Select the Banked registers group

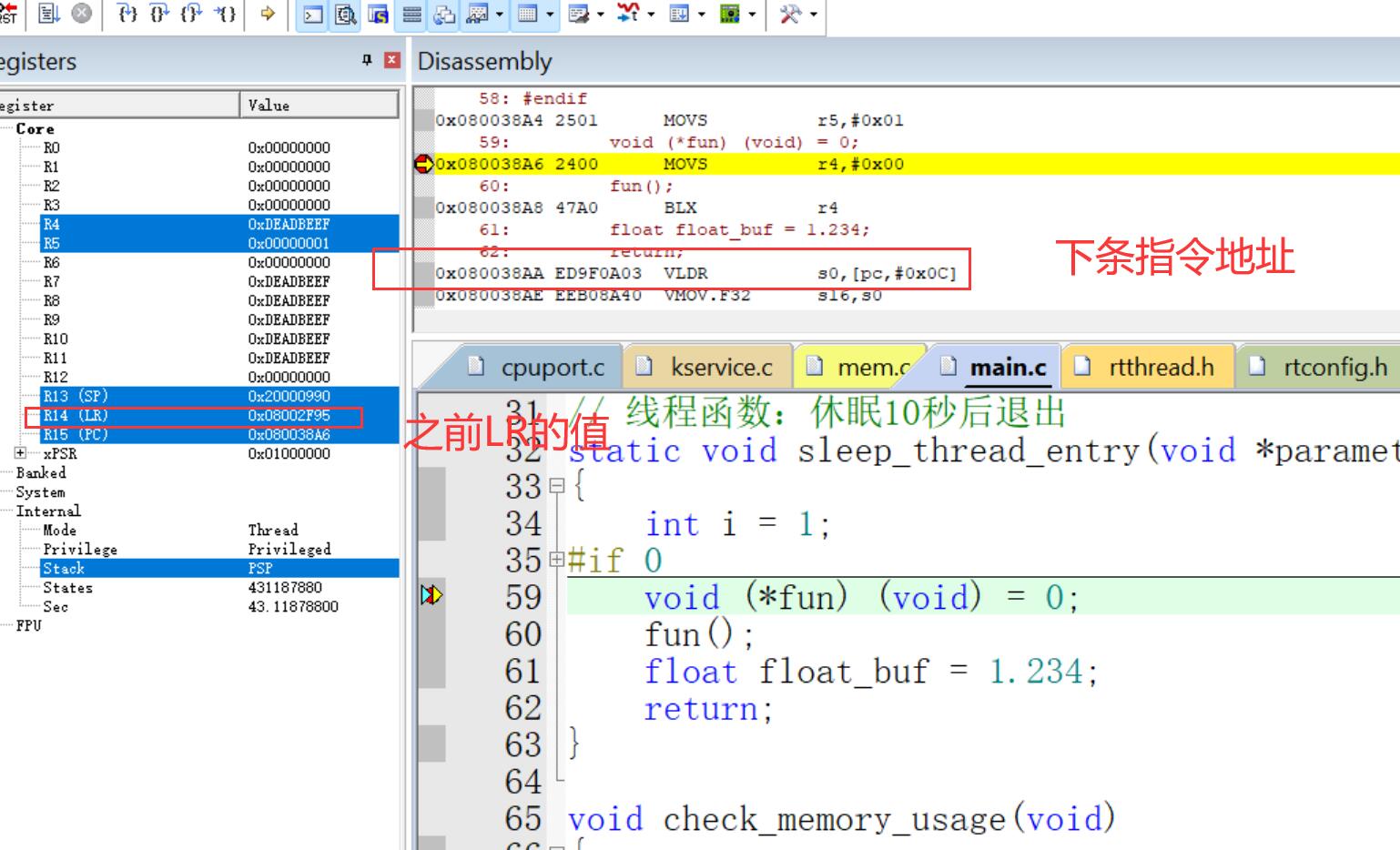pyautogui.click(x=41, y=472)
